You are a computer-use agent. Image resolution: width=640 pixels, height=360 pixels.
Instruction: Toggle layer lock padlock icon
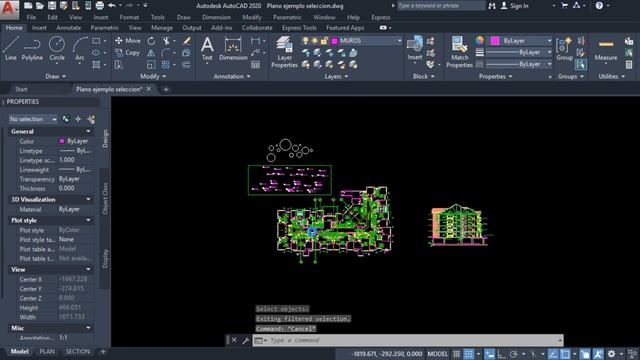point(324,41)
